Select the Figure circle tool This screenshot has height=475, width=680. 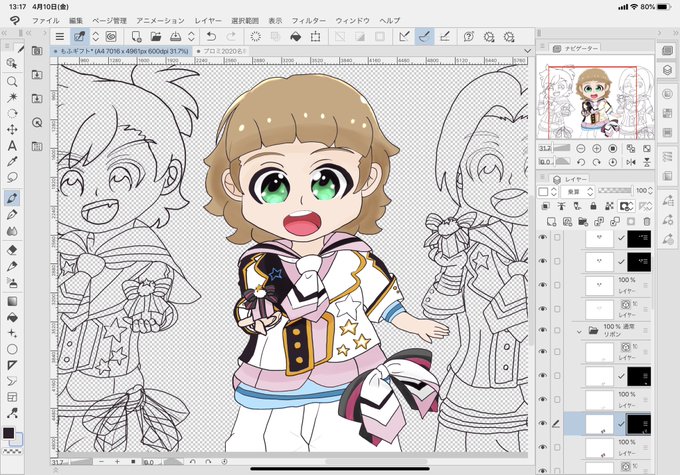(12, 349)
